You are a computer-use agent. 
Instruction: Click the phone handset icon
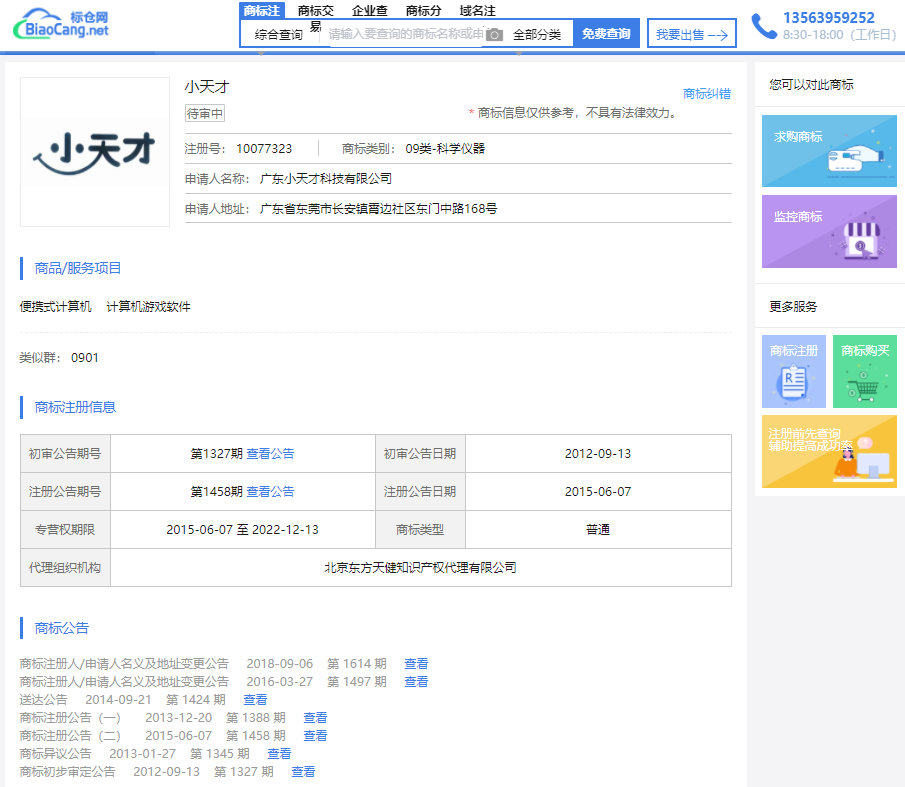pyautogui.click(x=764, y=26)
